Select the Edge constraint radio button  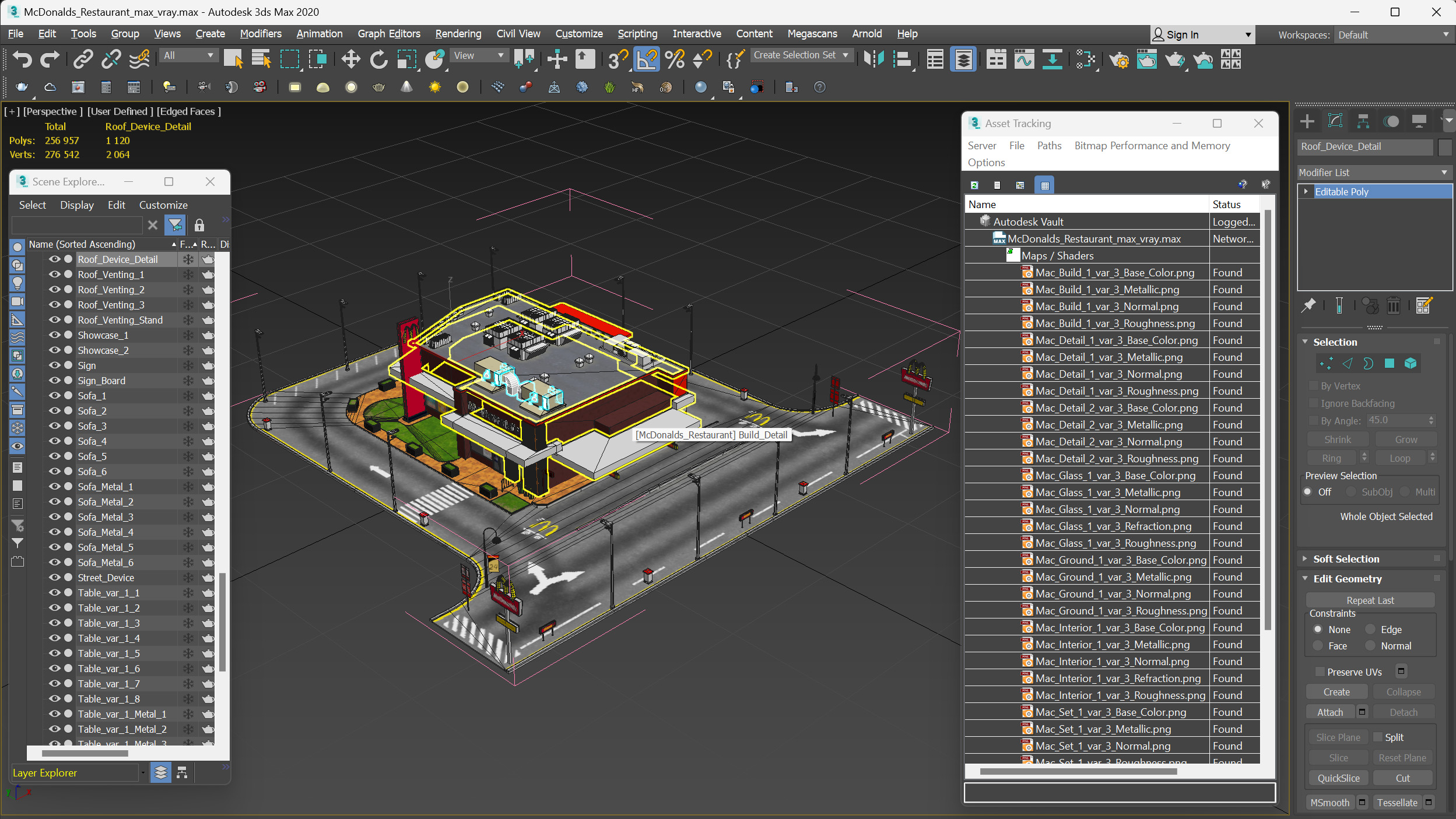[x=1370, y=630]
